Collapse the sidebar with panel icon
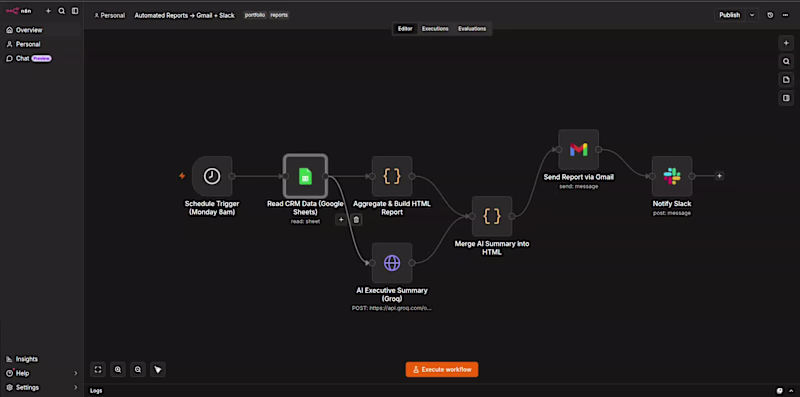The width and height of the screenshot is (800, 397). [x=75, y=11]
